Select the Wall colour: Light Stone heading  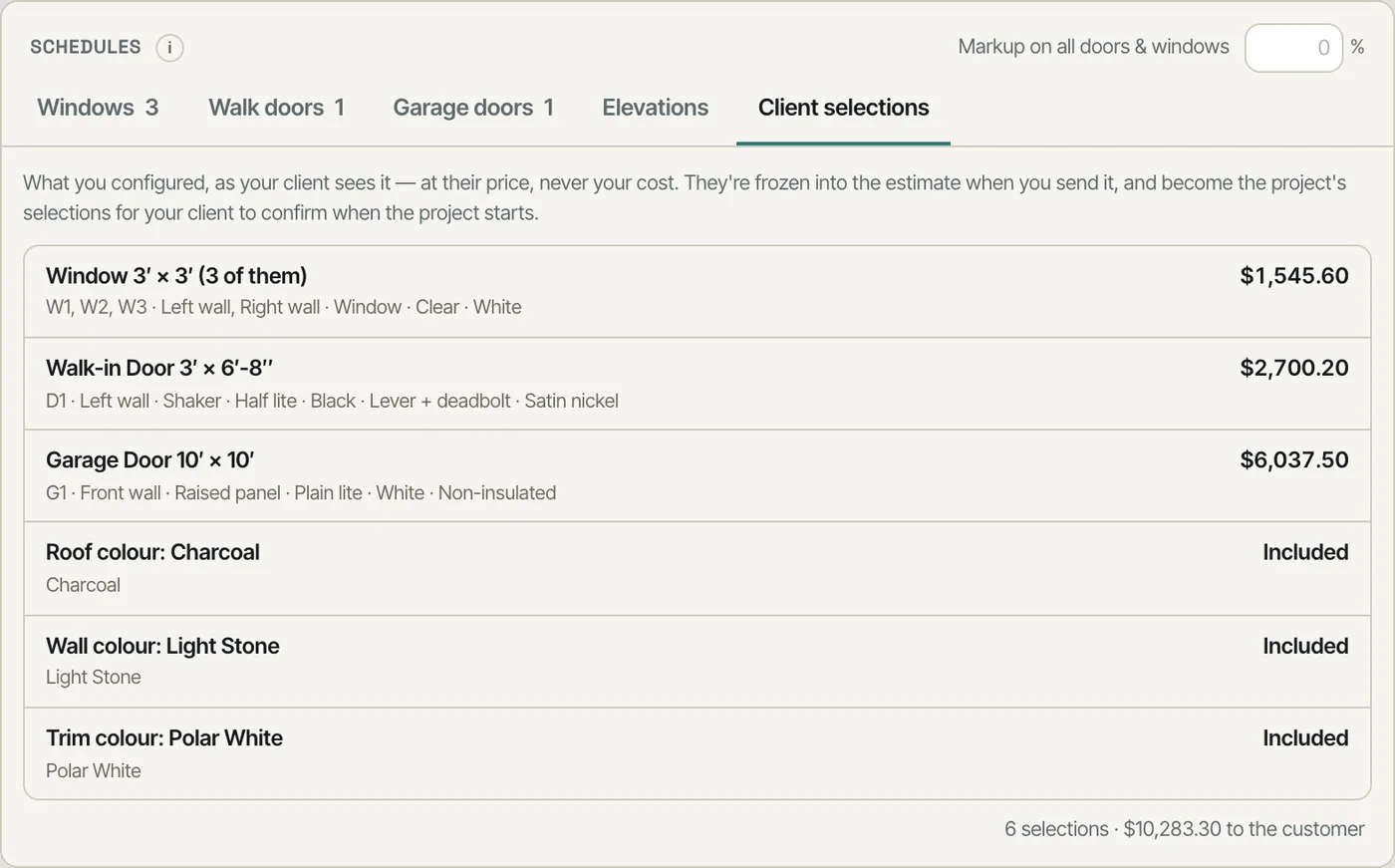coord(162,646)
